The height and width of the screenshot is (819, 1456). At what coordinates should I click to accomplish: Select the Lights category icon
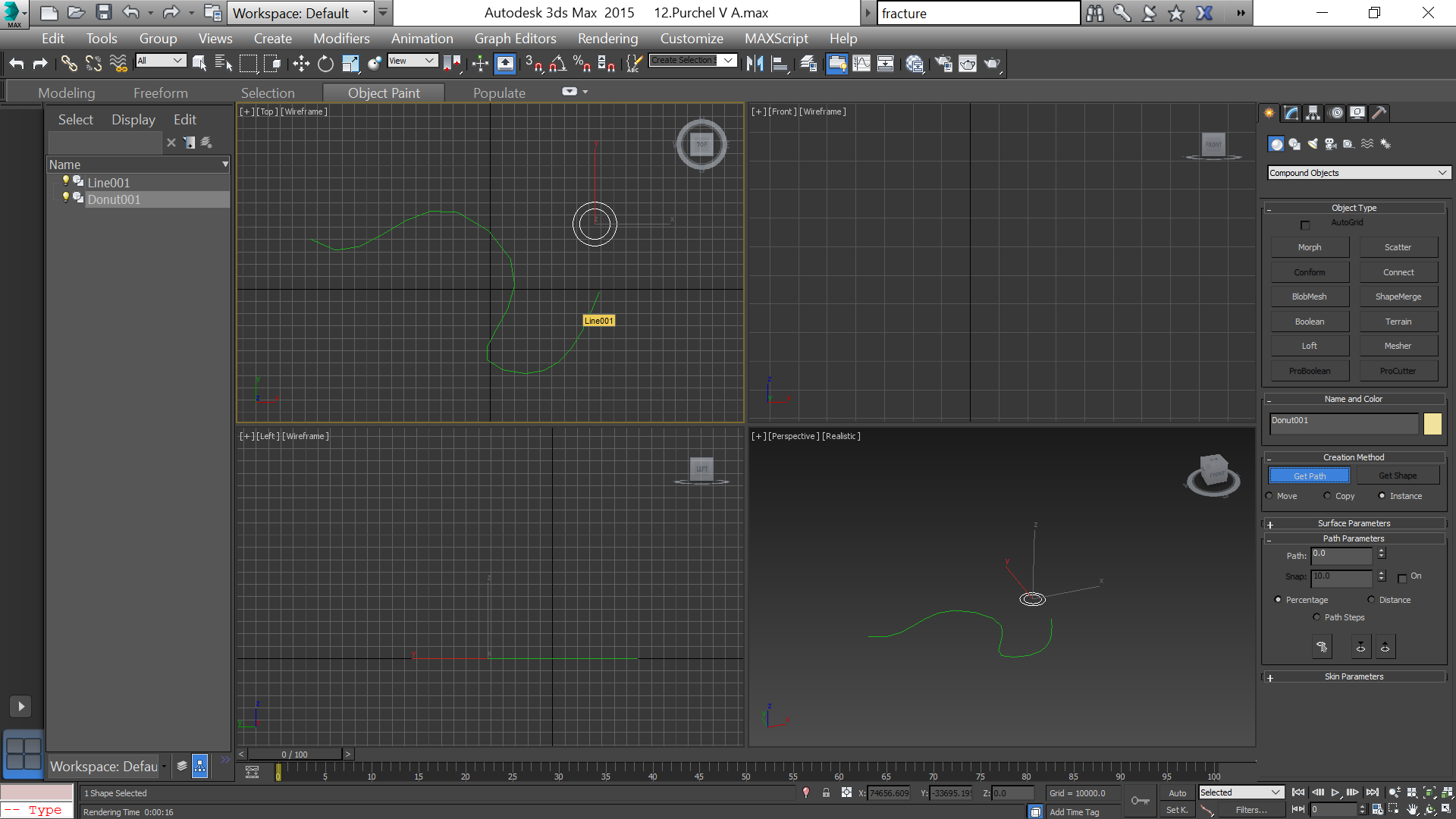click(1313, 144)
